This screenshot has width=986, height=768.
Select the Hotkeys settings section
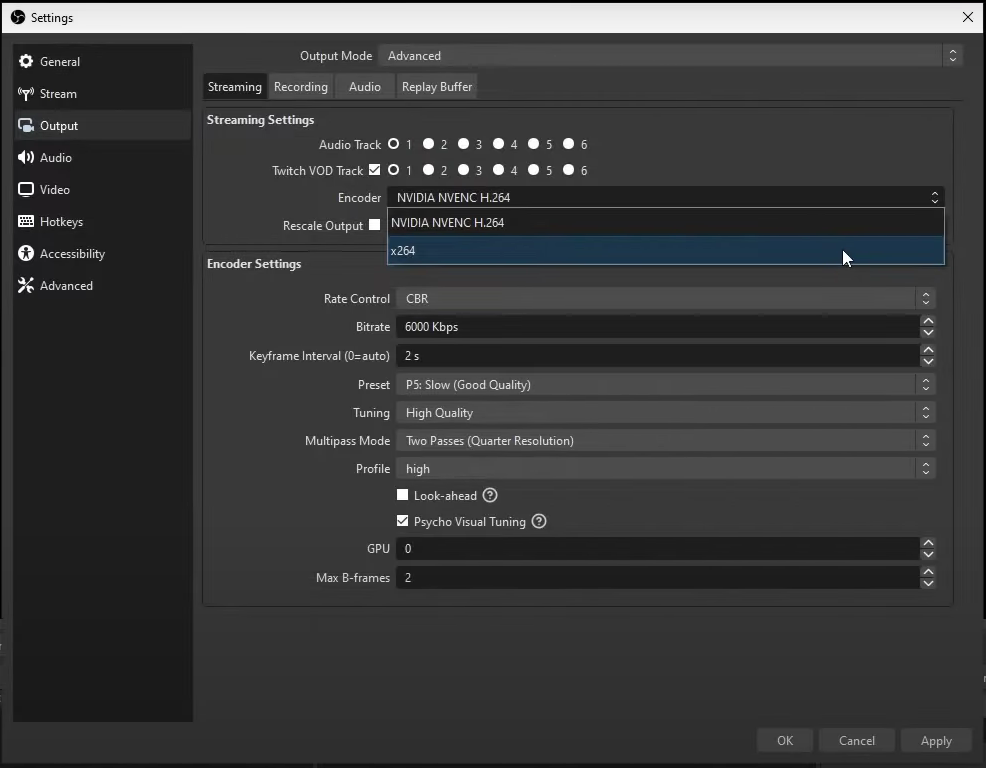coord(61,221)
